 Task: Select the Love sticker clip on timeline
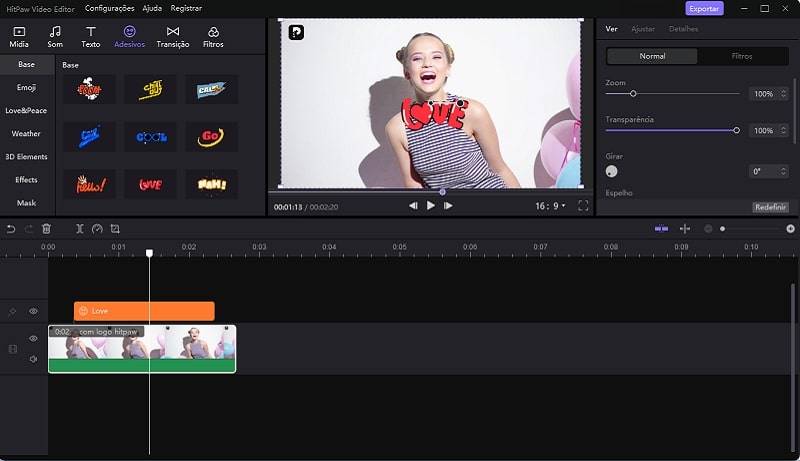(x=144, y=311)
